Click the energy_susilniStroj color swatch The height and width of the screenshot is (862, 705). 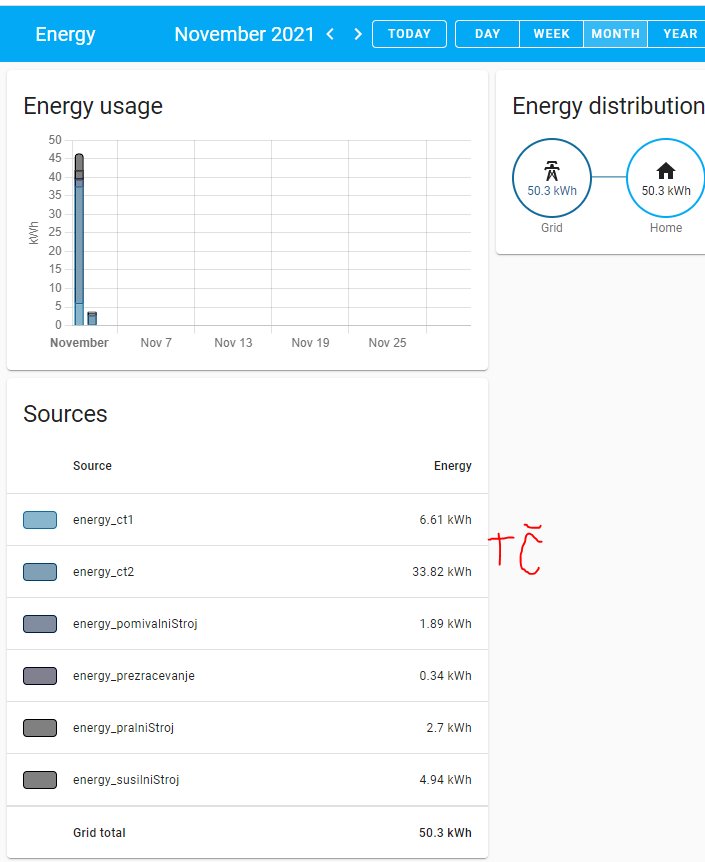click(40, 780)
